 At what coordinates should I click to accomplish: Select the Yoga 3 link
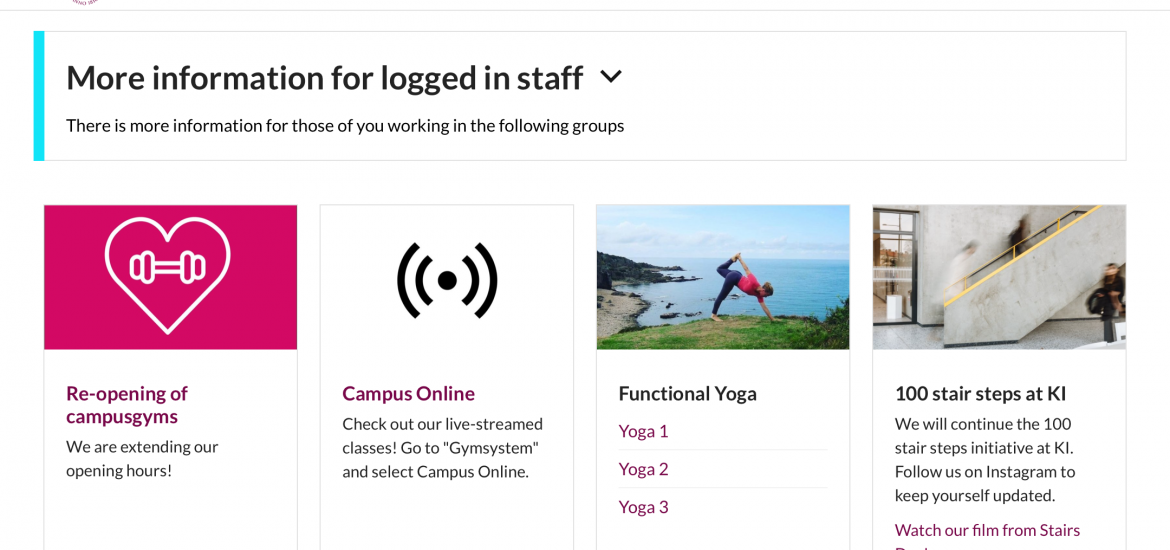click(643, 507)
